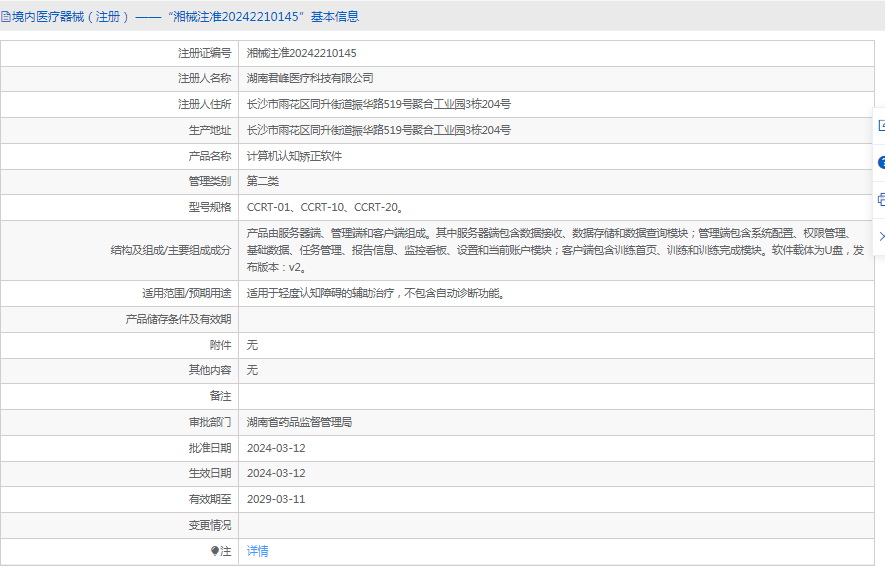The image size is (885, 575).
Task: Collapse the side toolbar with the chevron arrow
Action: coord(881,236)
